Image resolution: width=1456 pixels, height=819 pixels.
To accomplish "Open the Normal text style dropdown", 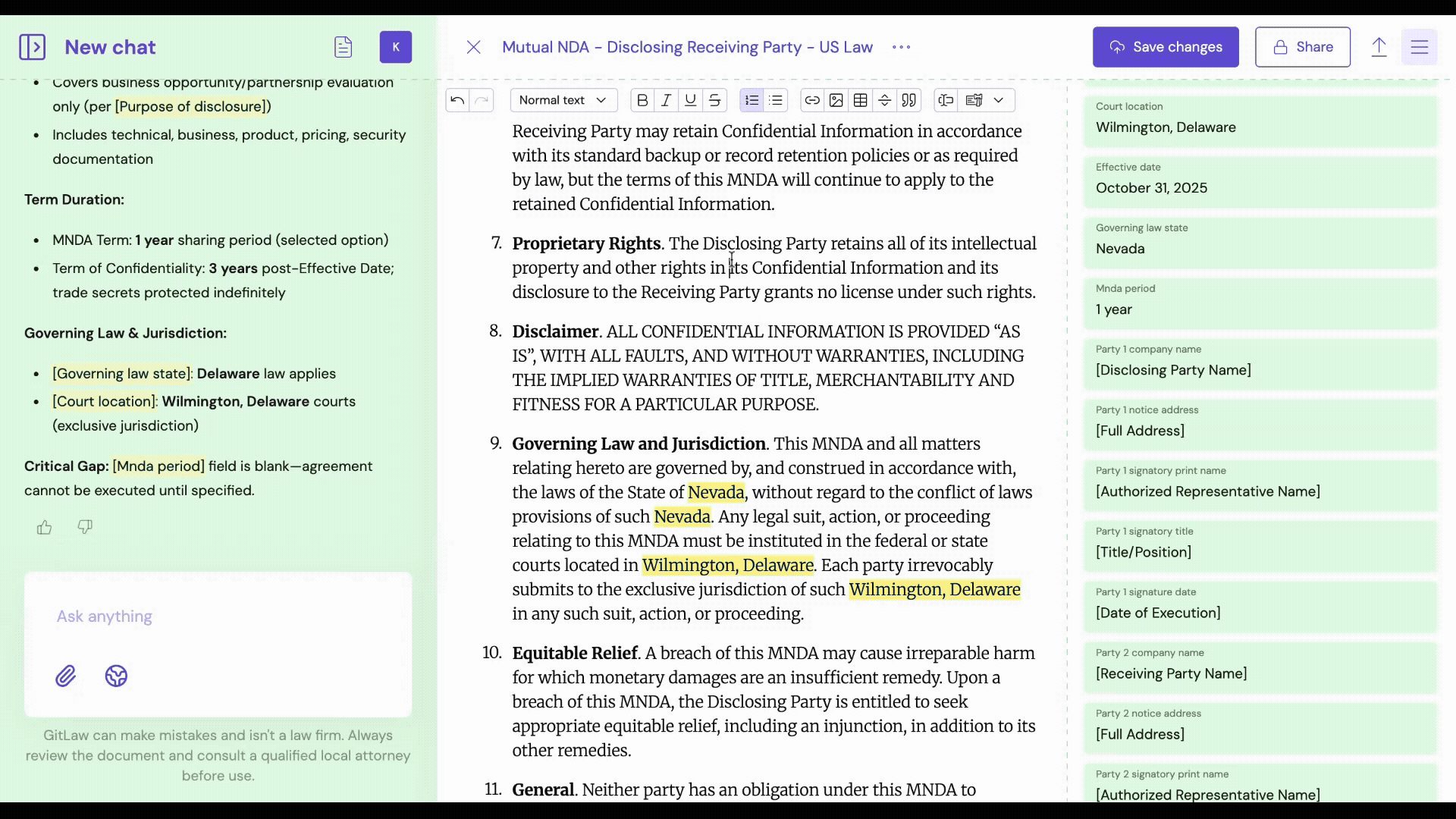I will [563, 100].
